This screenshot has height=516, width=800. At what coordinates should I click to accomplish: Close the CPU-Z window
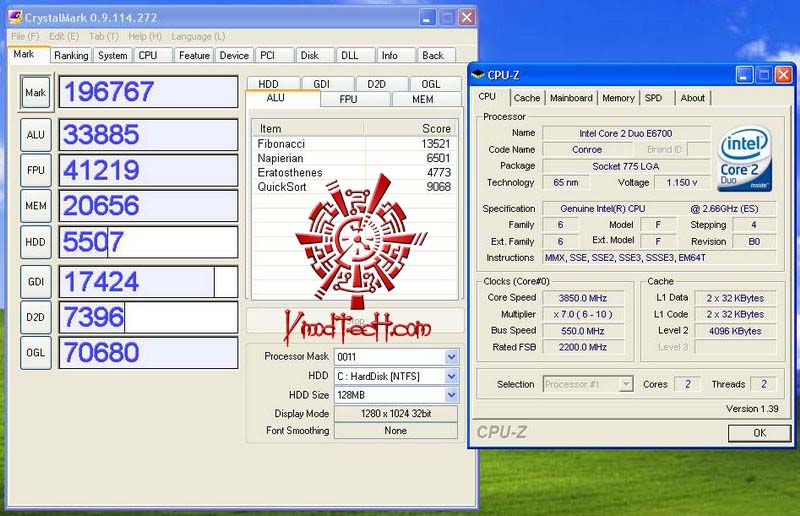click(783, 76)
